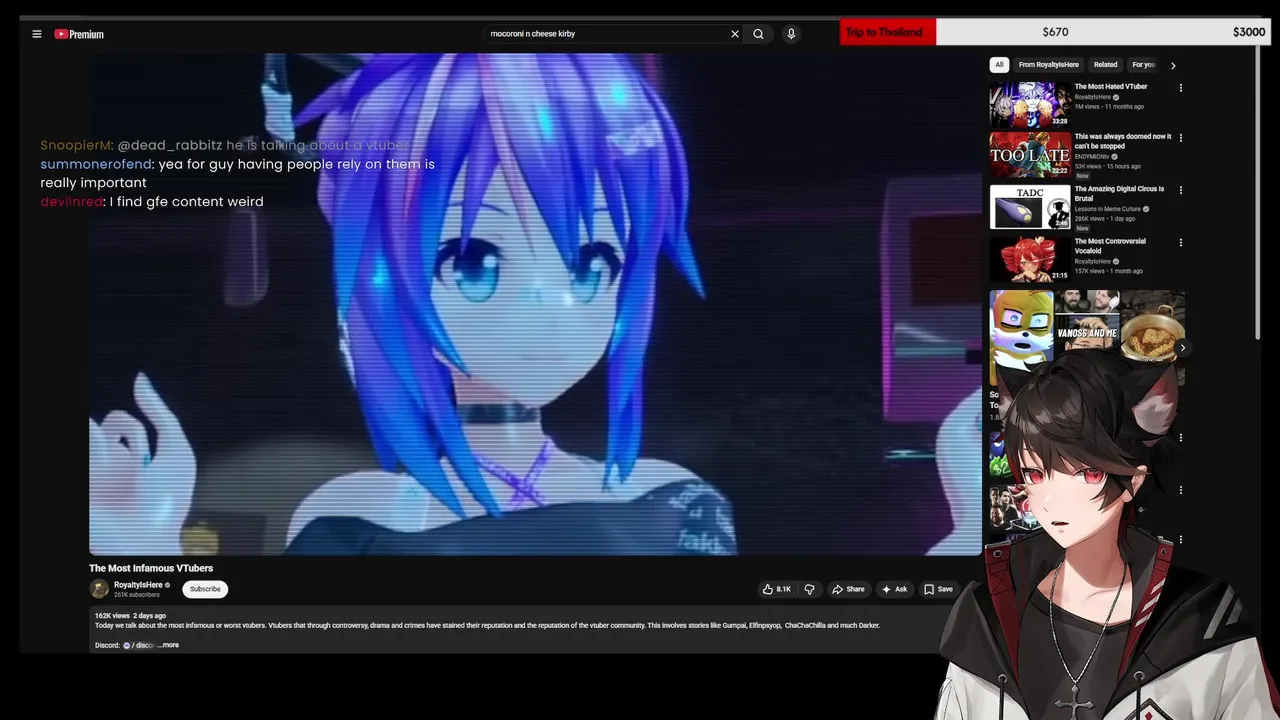This screenshot has width=1280, height=720.
Task: Play the TADC thumbnail video
Action: [x=1030, y=207]
